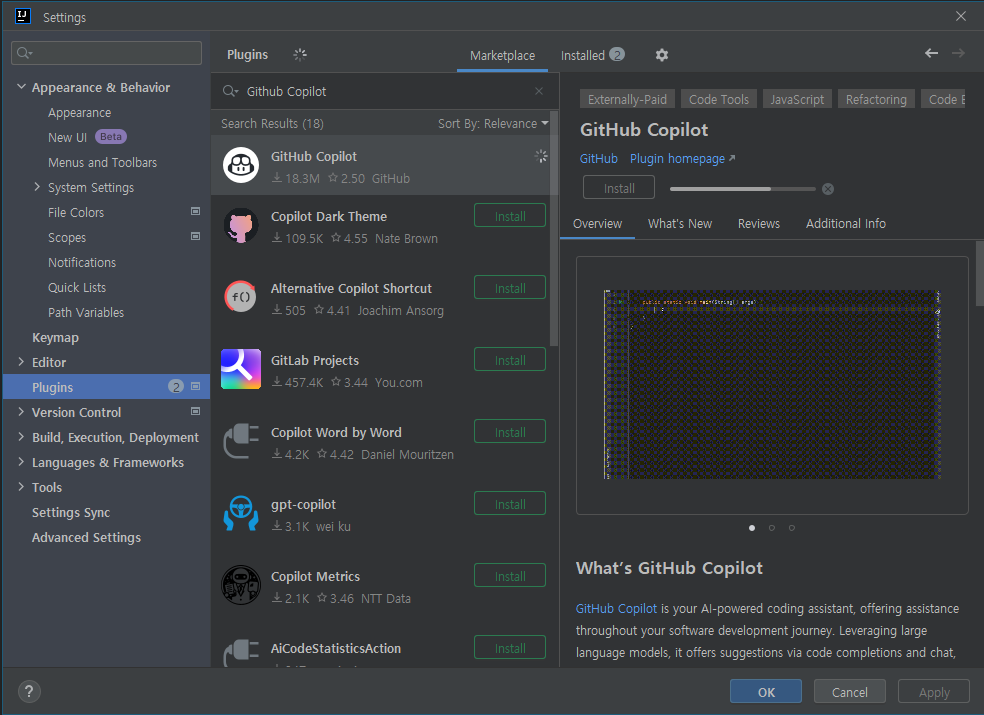Switch to the Marketplace tab
This screenshot has width=984, height=715.
pyautogui.click(x=502, y=56)
